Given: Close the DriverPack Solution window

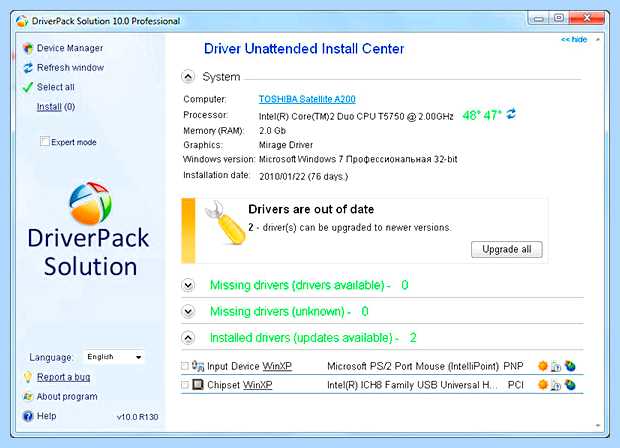Looking at the screenshot, I should click(x=587, y=18).
